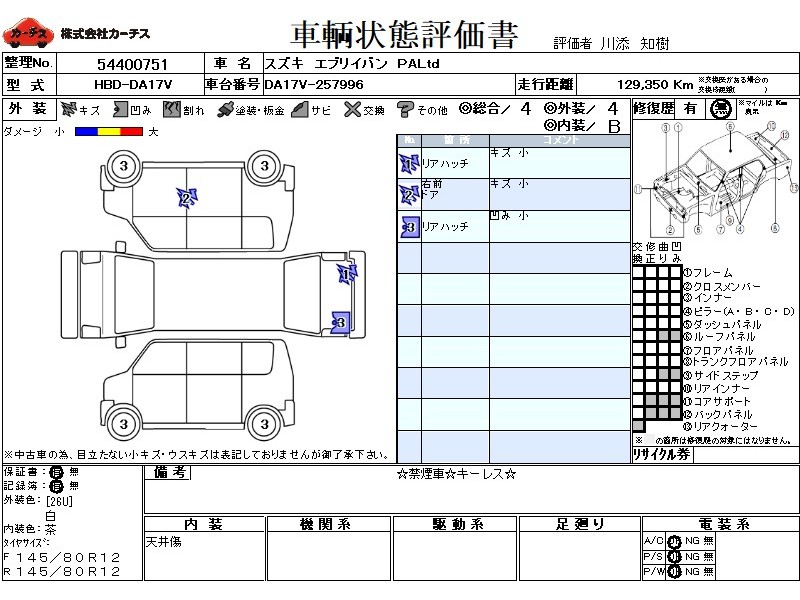Select the キズ scratch legend icon
Image resolution: width=800 pixels, height=600 pixels.
69,109
